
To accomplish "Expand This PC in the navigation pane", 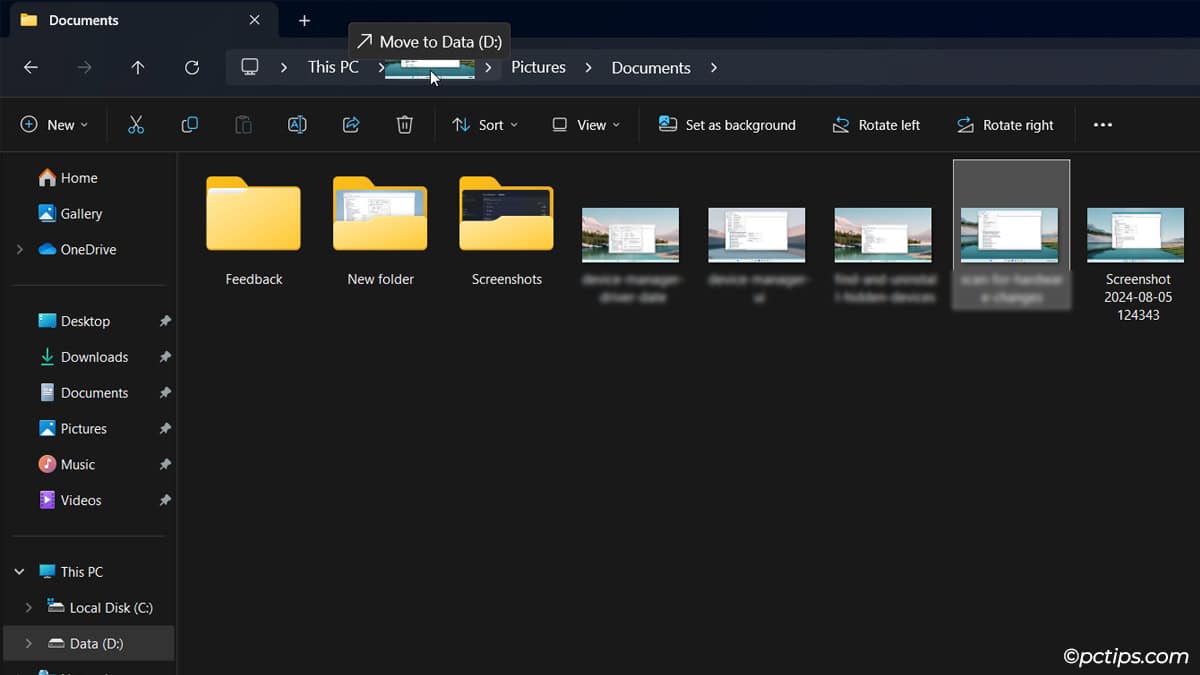I will pyautogui.click(x=18, y=571).
